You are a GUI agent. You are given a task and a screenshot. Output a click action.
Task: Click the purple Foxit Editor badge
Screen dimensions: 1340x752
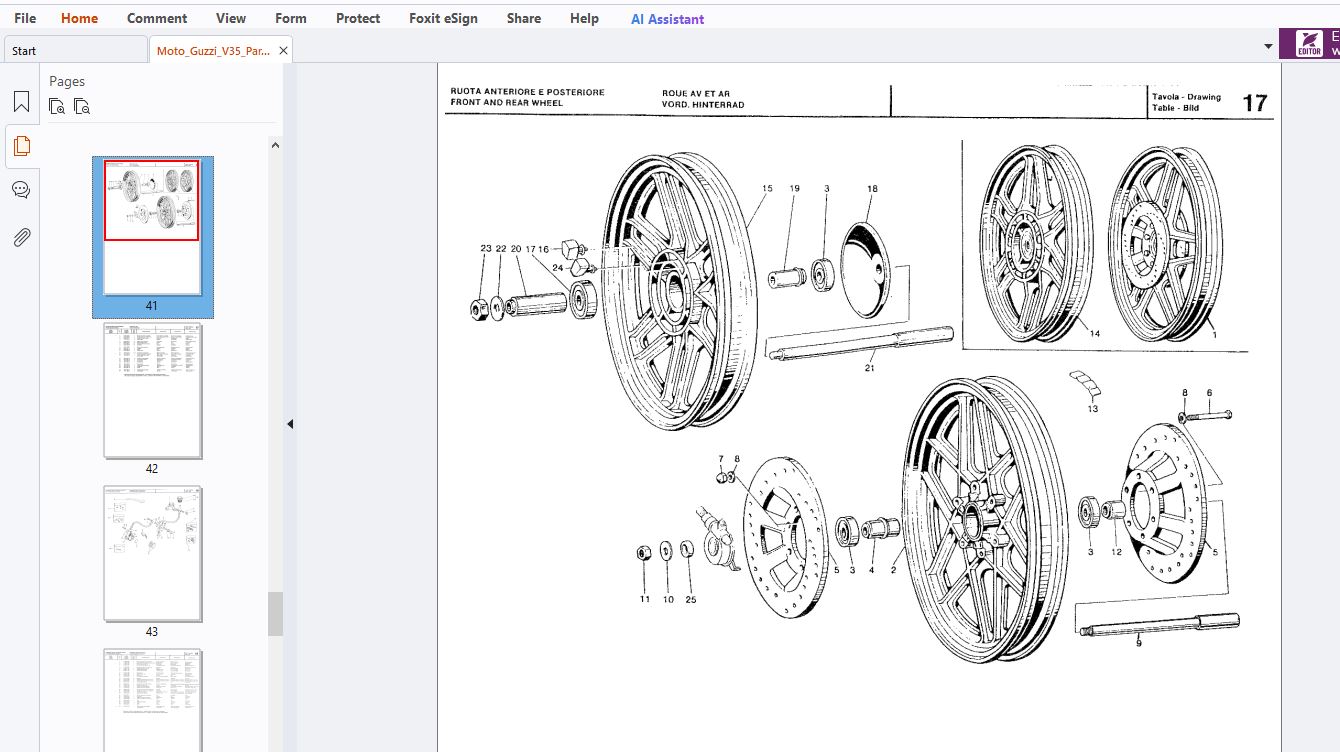[1311, 44]
